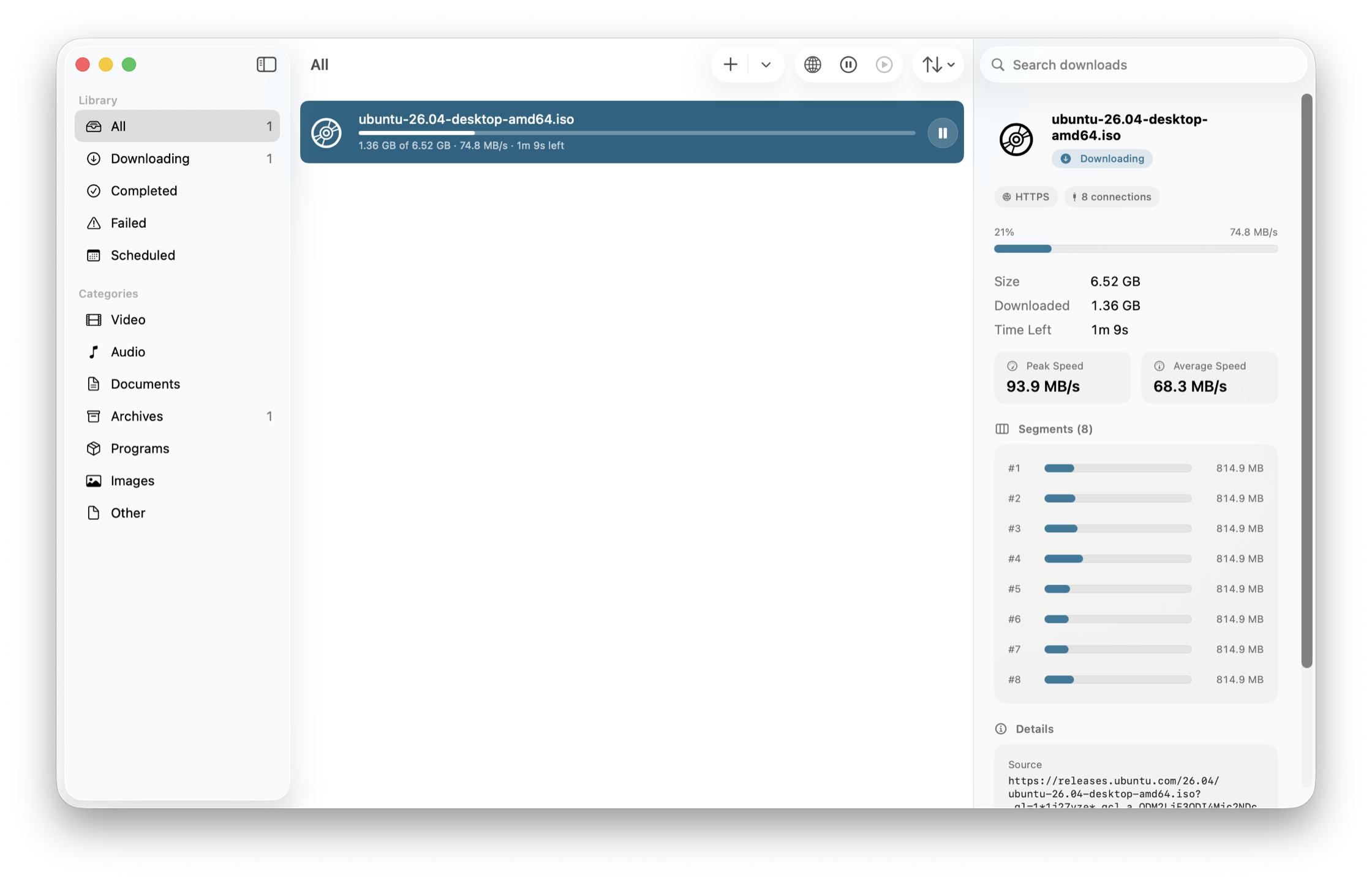Click the Downloading status badge

click(x=1102, y=159)
